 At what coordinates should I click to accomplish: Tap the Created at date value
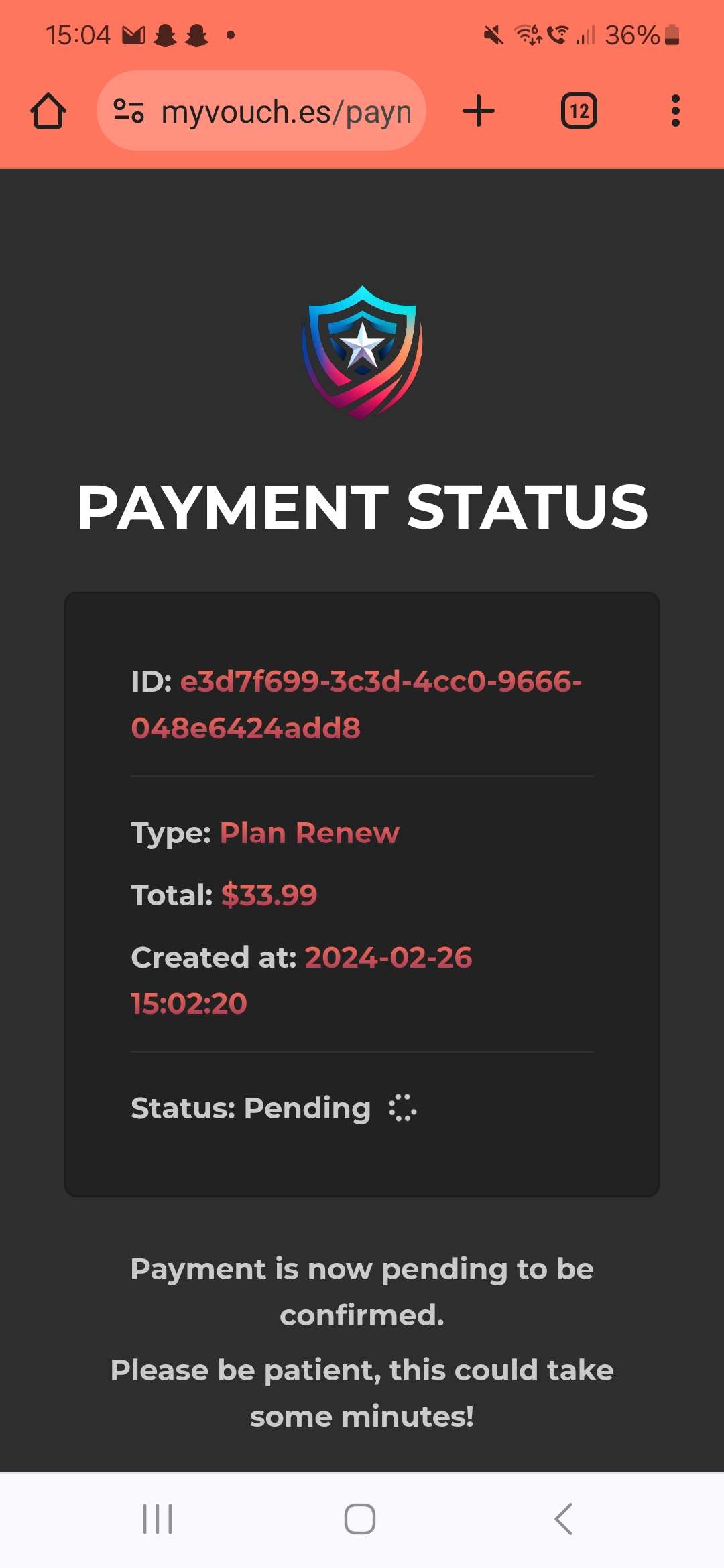(x=387, y=958)
